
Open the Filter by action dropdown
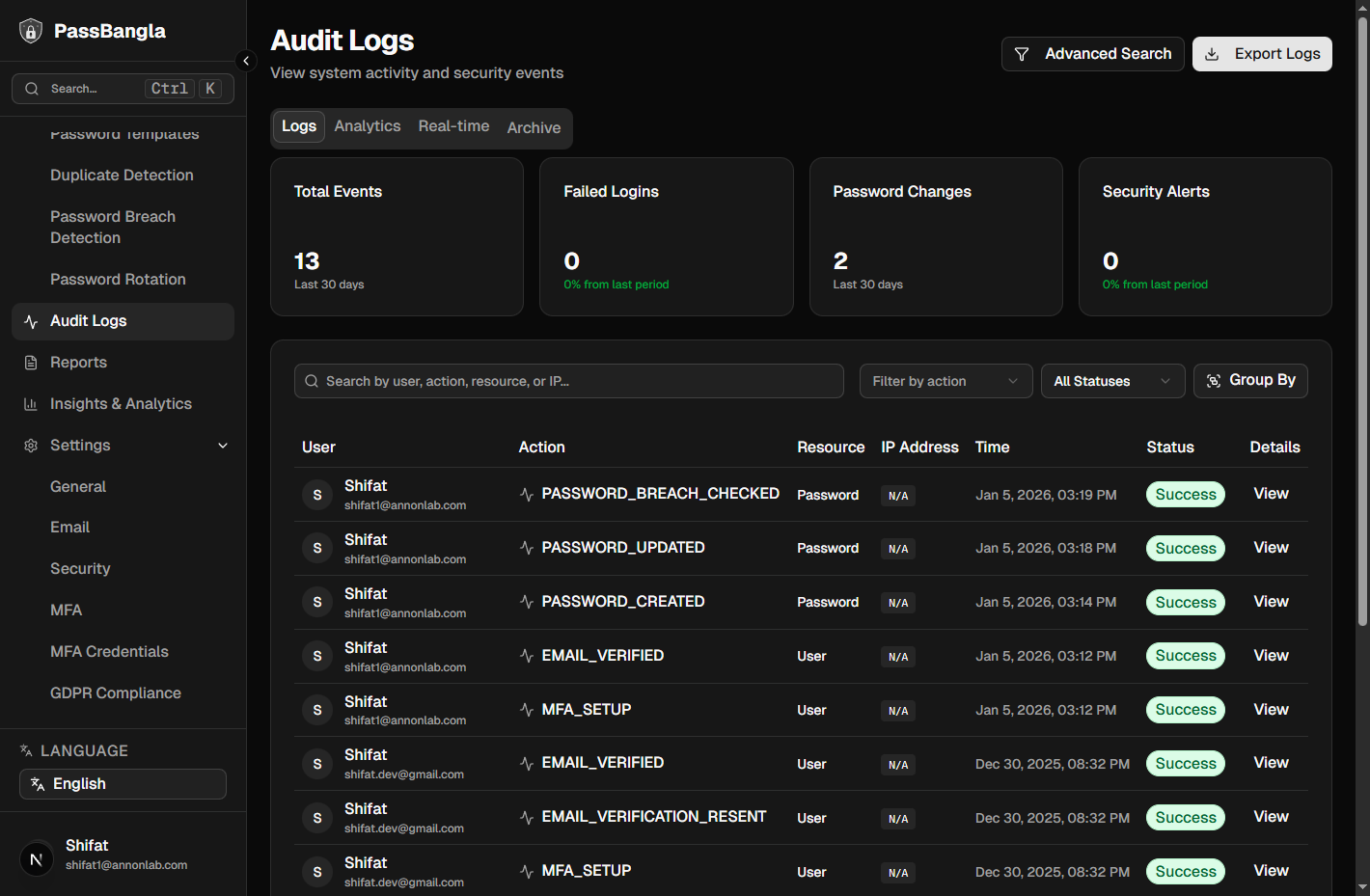tap(945, 381)
